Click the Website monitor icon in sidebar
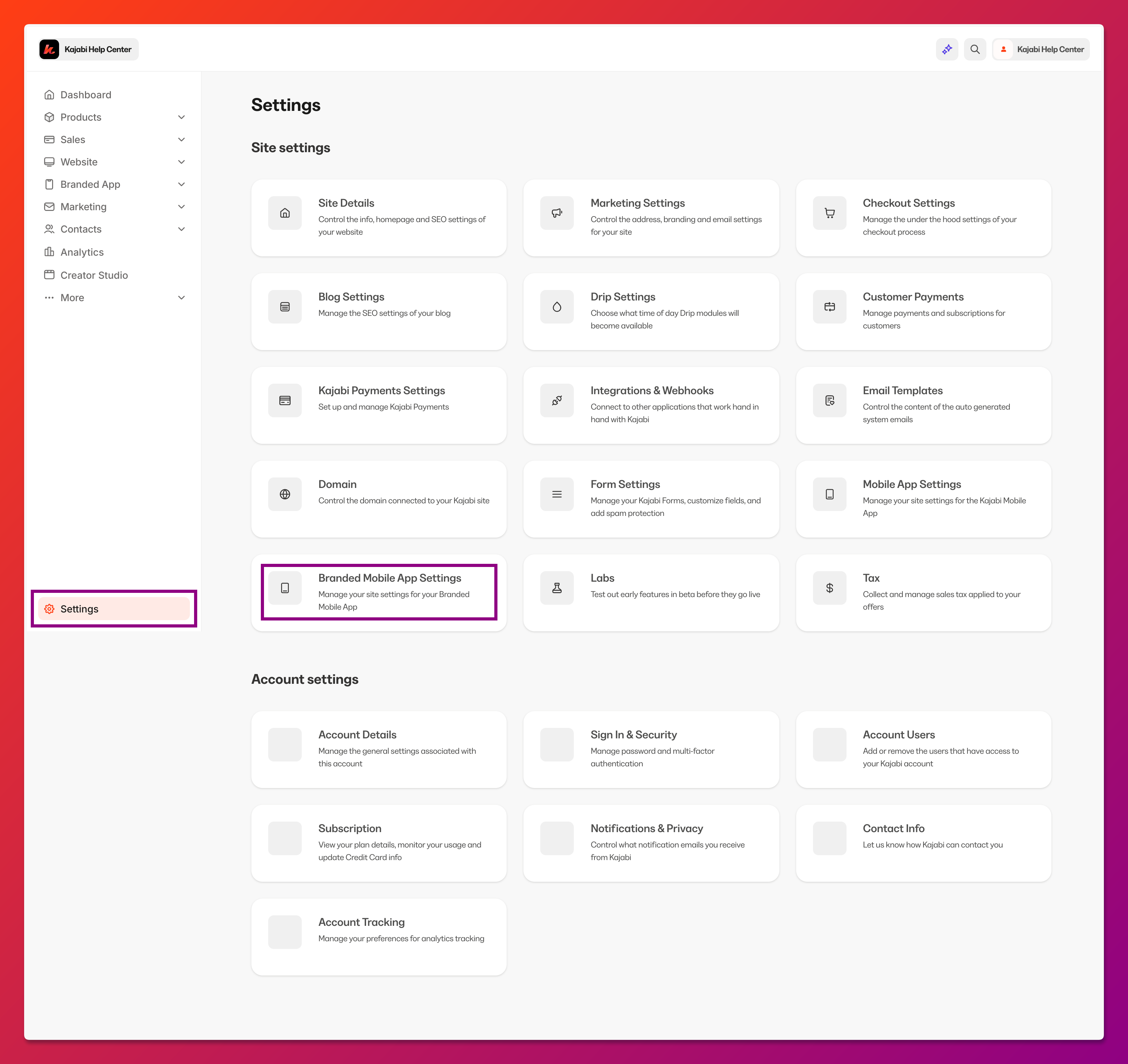 (x=49, y=162)
